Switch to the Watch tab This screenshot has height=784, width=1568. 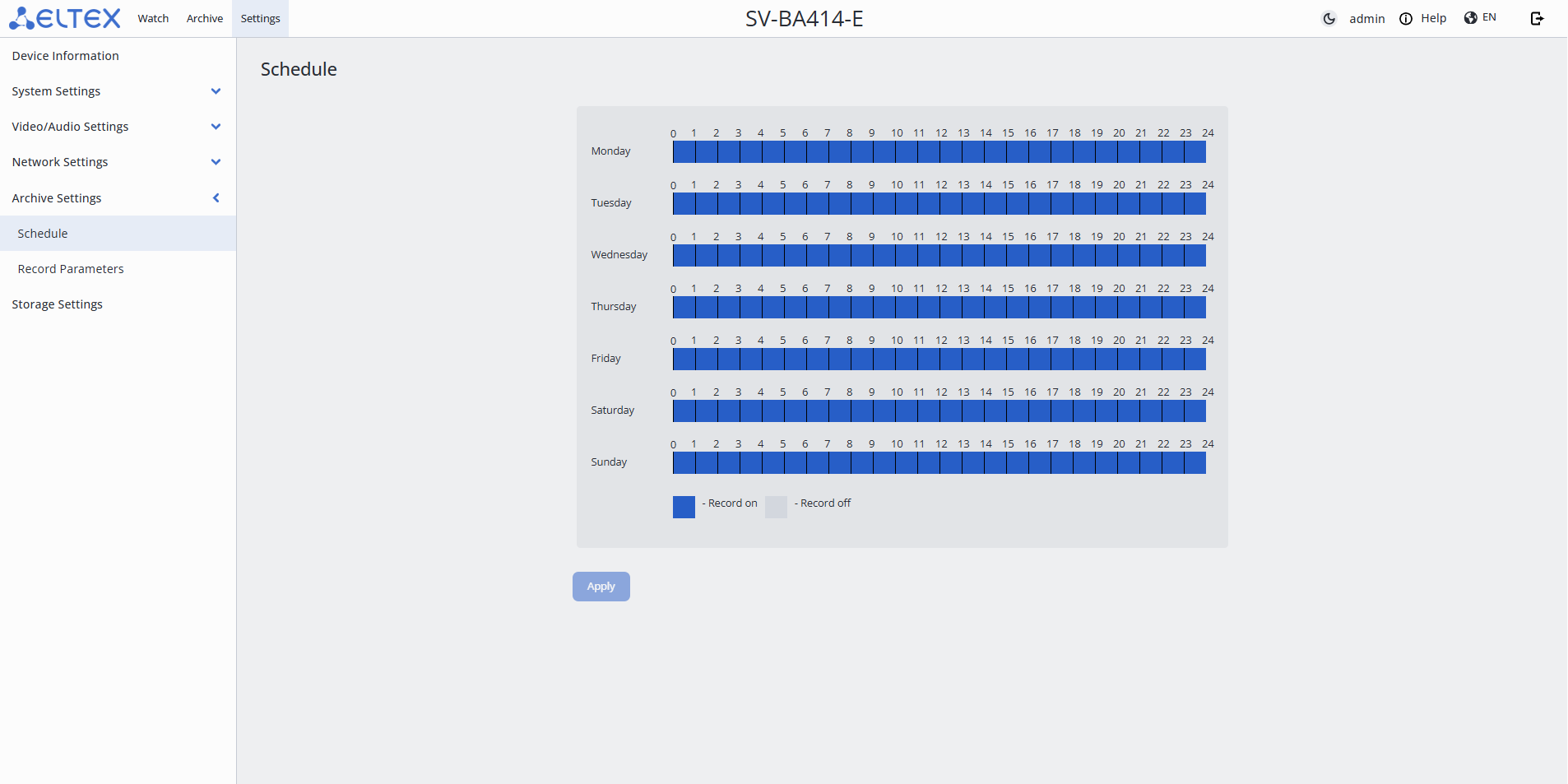tap(153, 18)
